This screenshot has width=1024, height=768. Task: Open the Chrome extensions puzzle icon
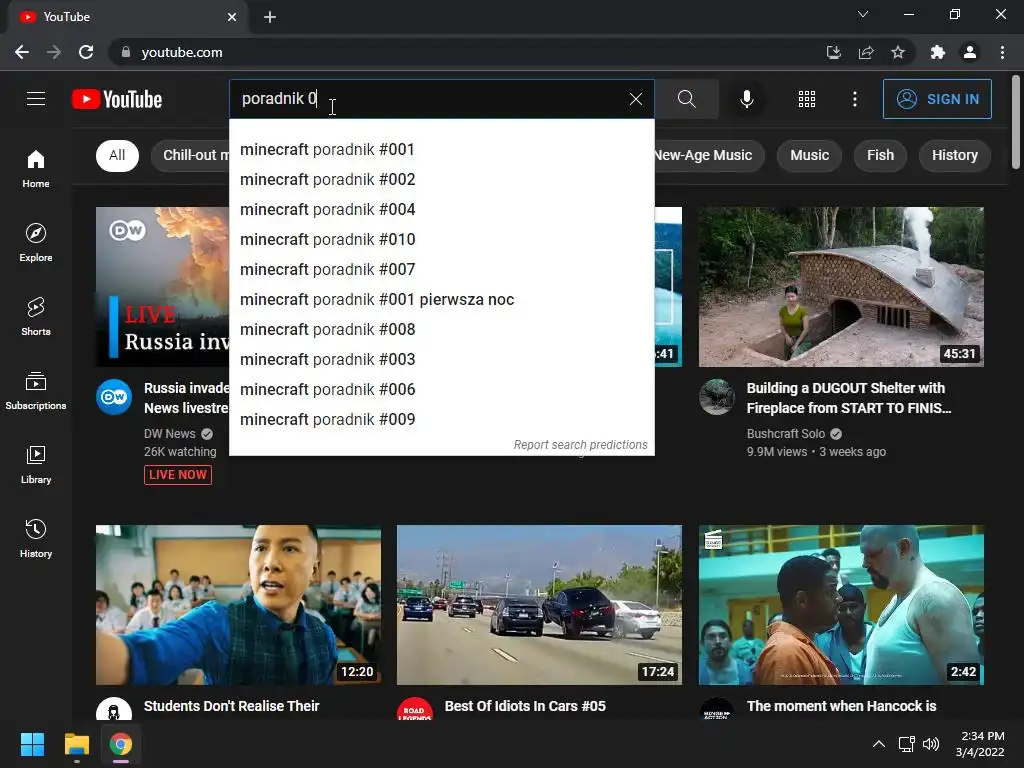[938, 52]
